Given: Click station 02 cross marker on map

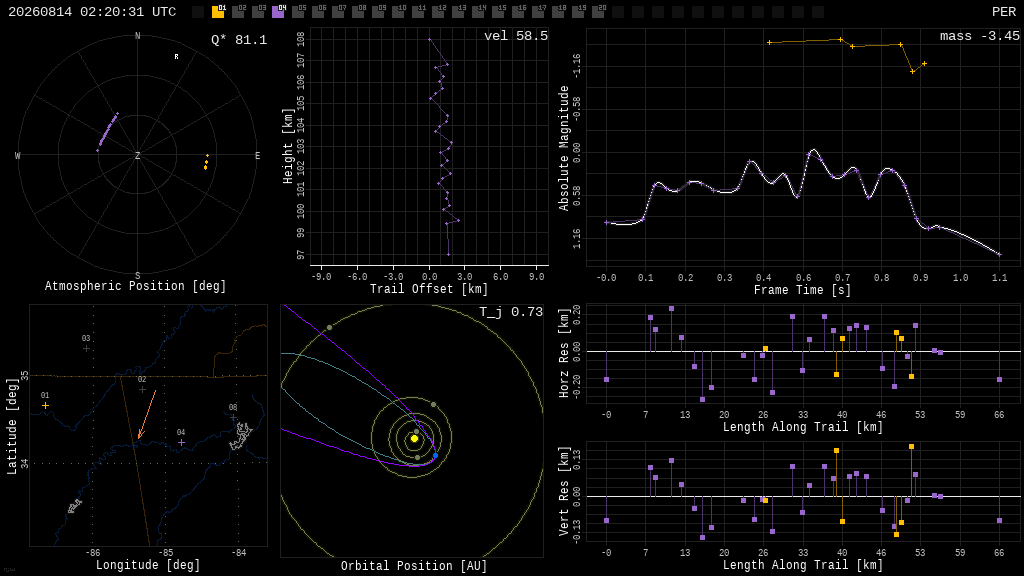Looking at the screenshot, I should point(142,390).
